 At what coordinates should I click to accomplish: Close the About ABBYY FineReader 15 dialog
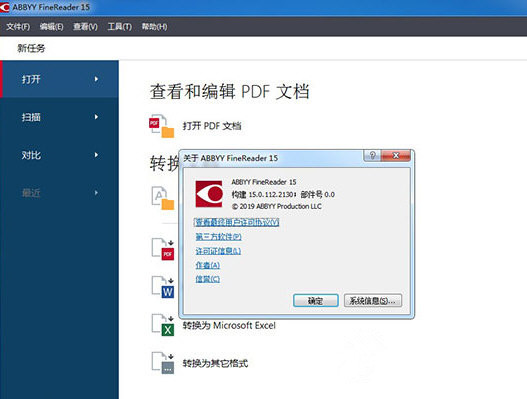(396, 156)
